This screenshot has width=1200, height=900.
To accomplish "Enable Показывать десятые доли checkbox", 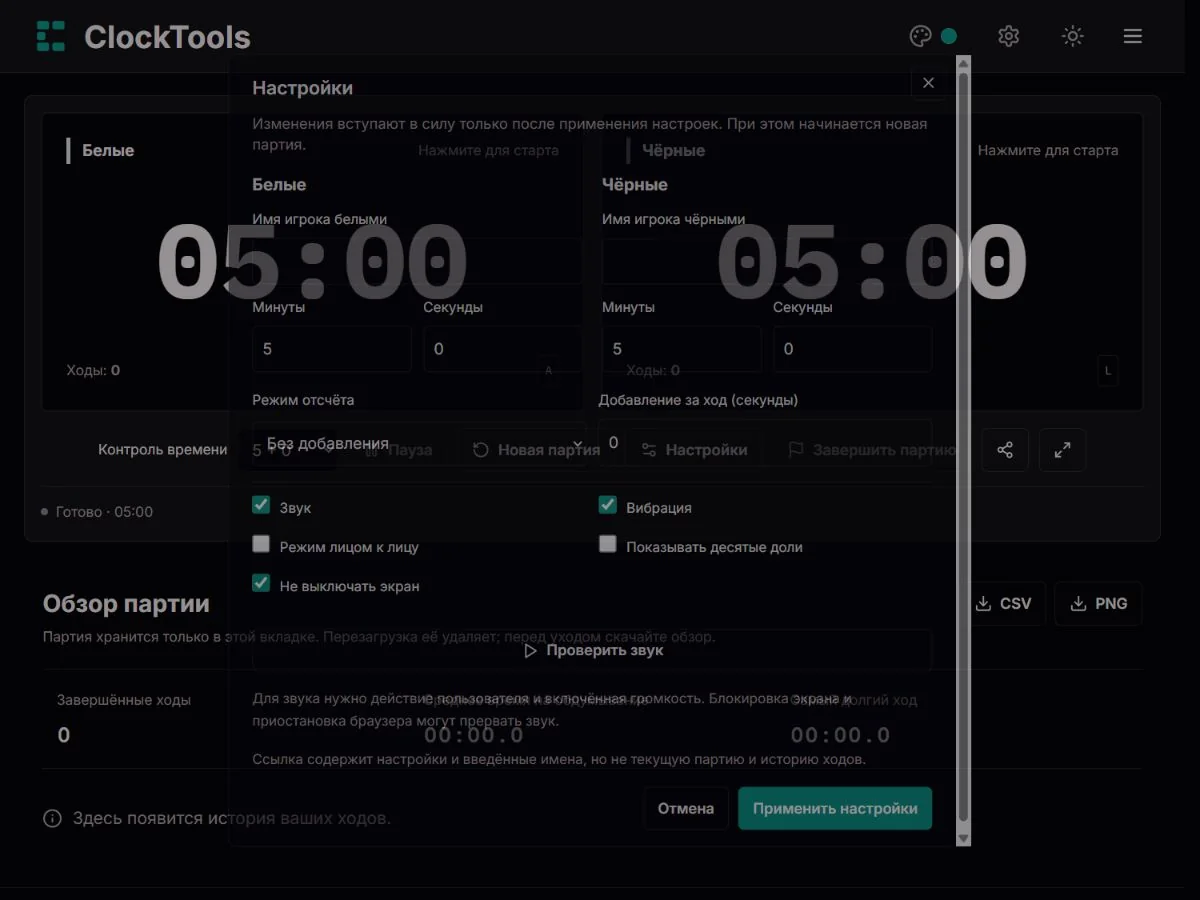I will tap(607, 545).
